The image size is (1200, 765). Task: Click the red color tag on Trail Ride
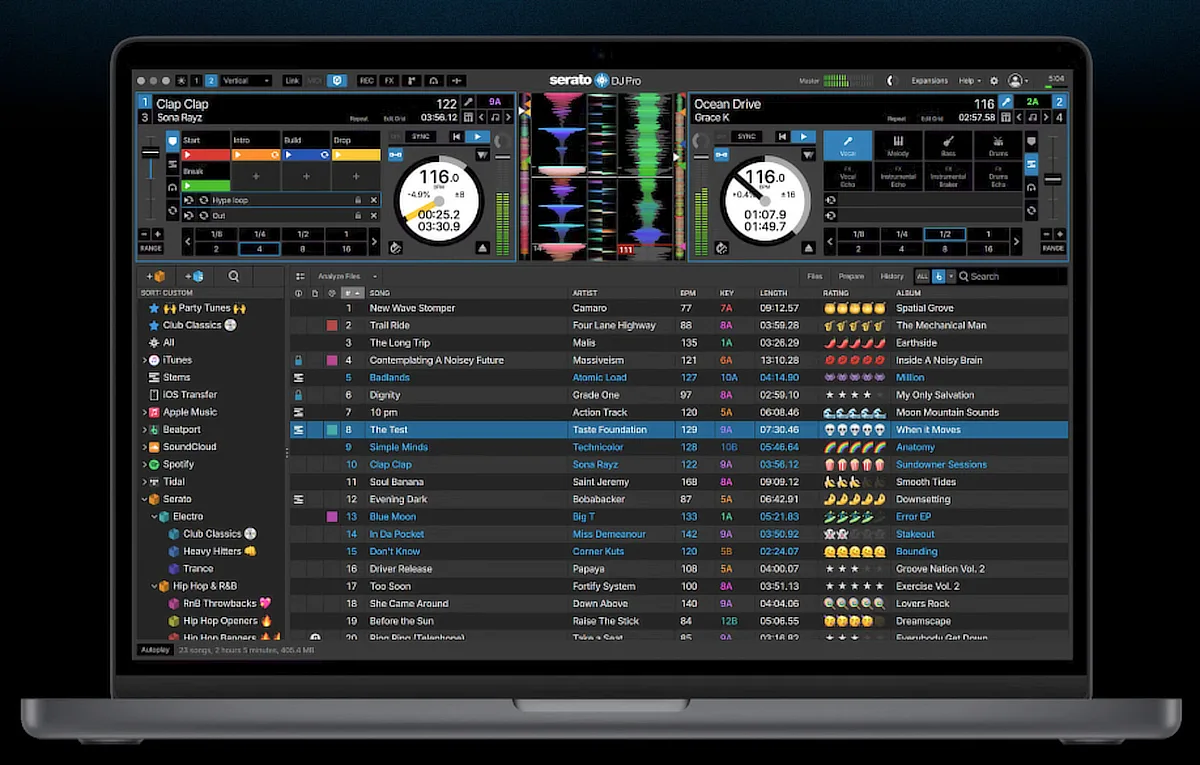pyautogui.click(x=332, y=325)
